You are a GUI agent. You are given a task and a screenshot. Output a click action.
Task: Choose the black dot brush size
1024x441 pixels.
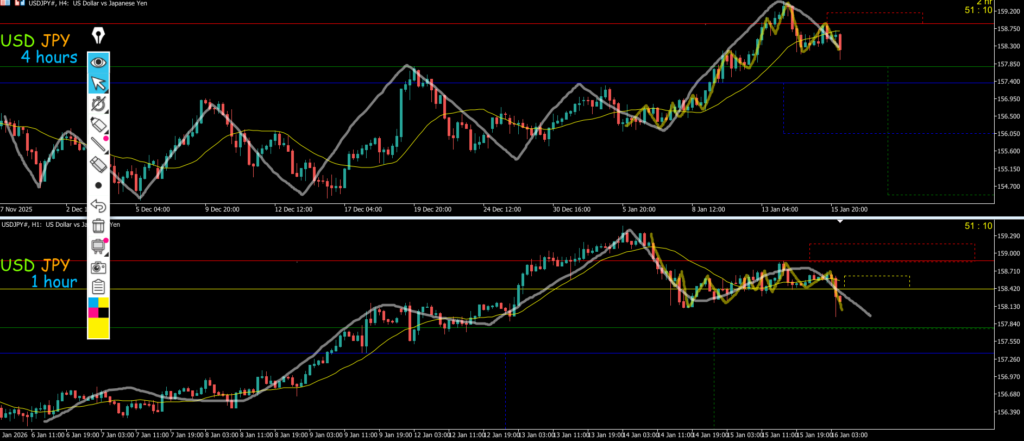pos(98,185)
